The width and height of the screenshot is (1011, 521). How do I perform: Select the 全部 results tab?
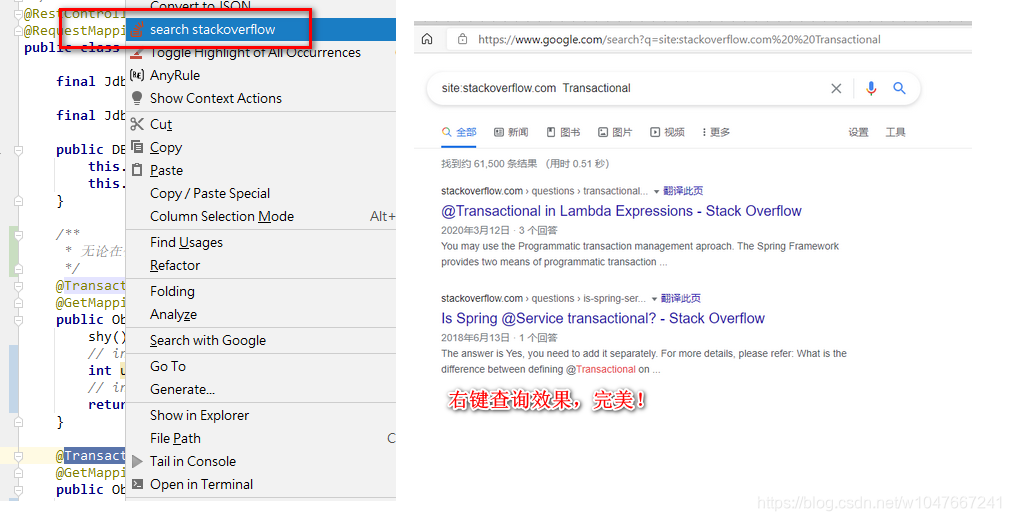click(x=459, y=132)
